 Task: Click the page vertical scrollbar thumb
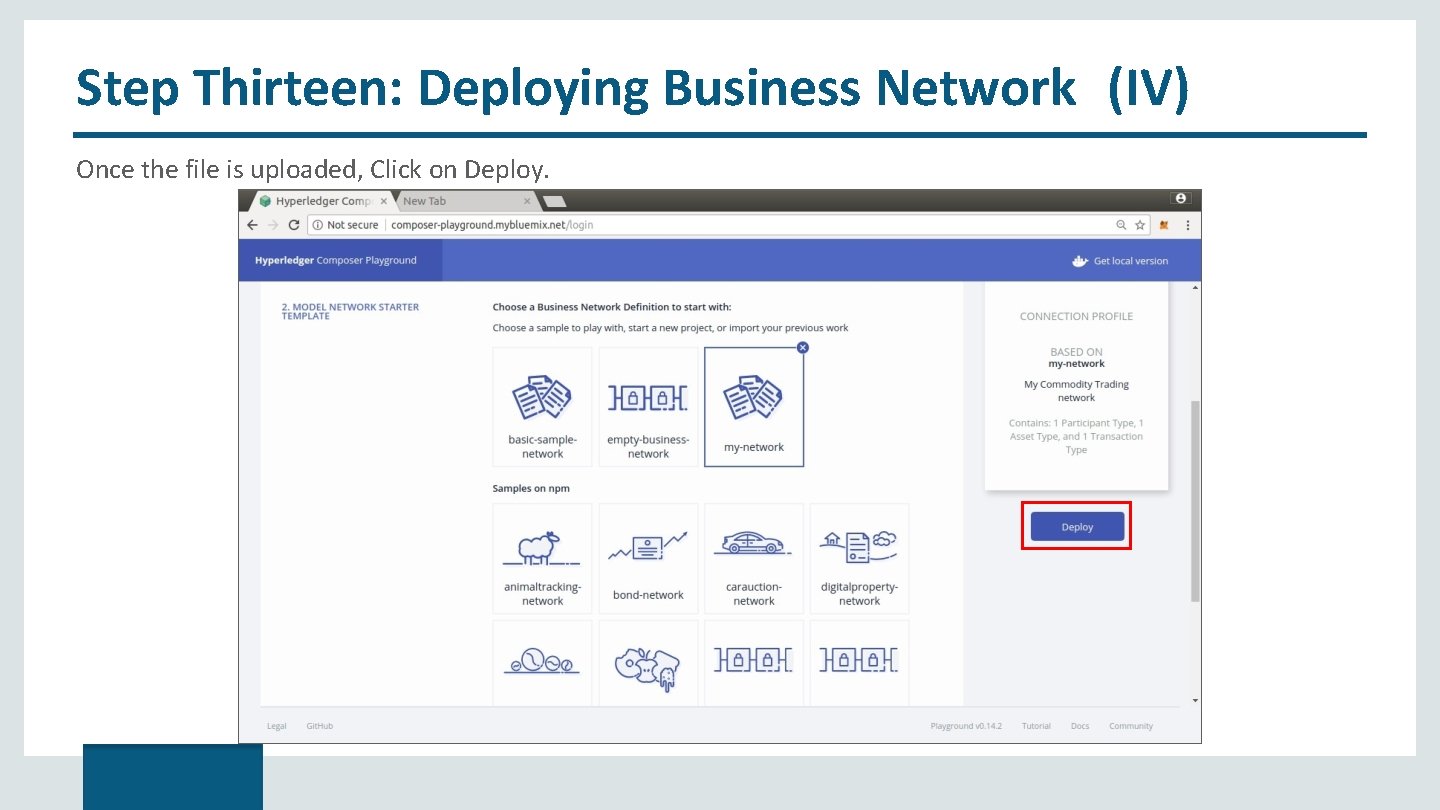point(1195,500)
